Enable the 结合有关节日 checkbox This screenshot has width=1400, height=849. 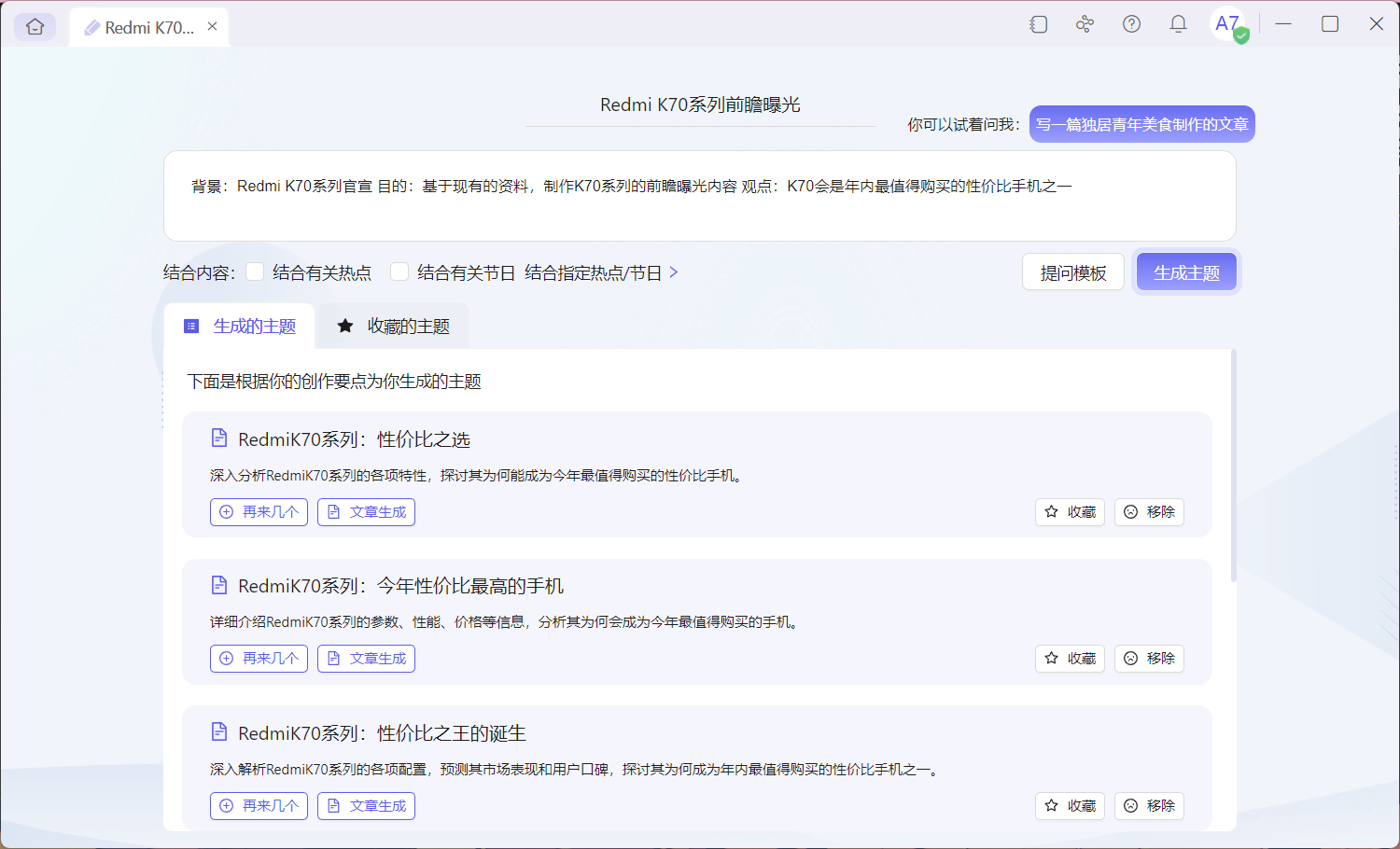399,271
